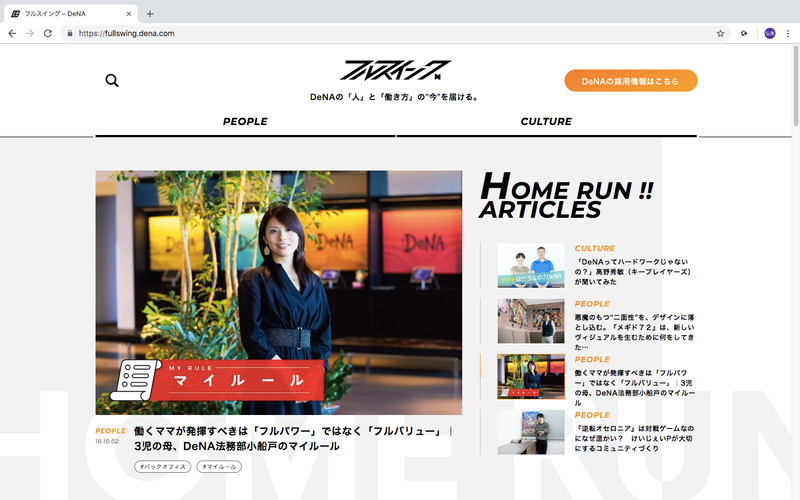Viewport: 800px width, 500px height.
Task: Open the purple profile avatar
Action: point(770,33)
